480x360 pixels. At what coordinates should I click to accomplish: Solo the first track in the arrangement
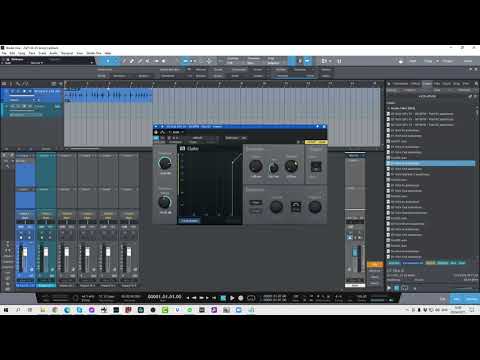(x=18, y=91)
